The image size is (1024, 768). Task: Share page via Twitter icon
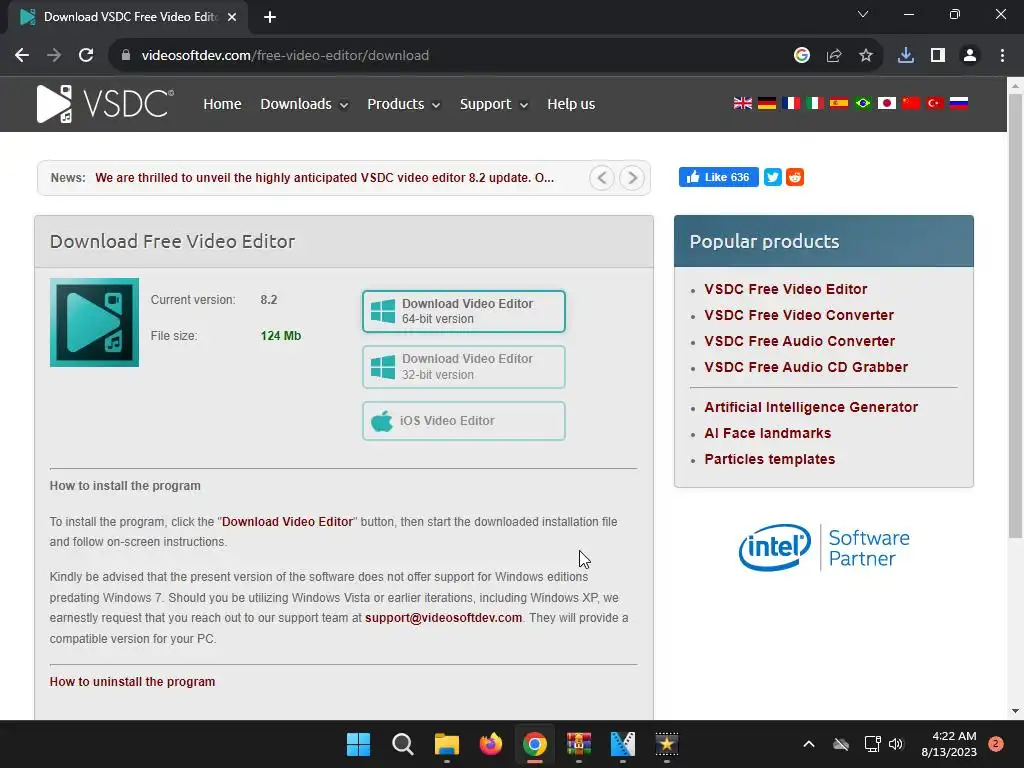coord(773,177)
